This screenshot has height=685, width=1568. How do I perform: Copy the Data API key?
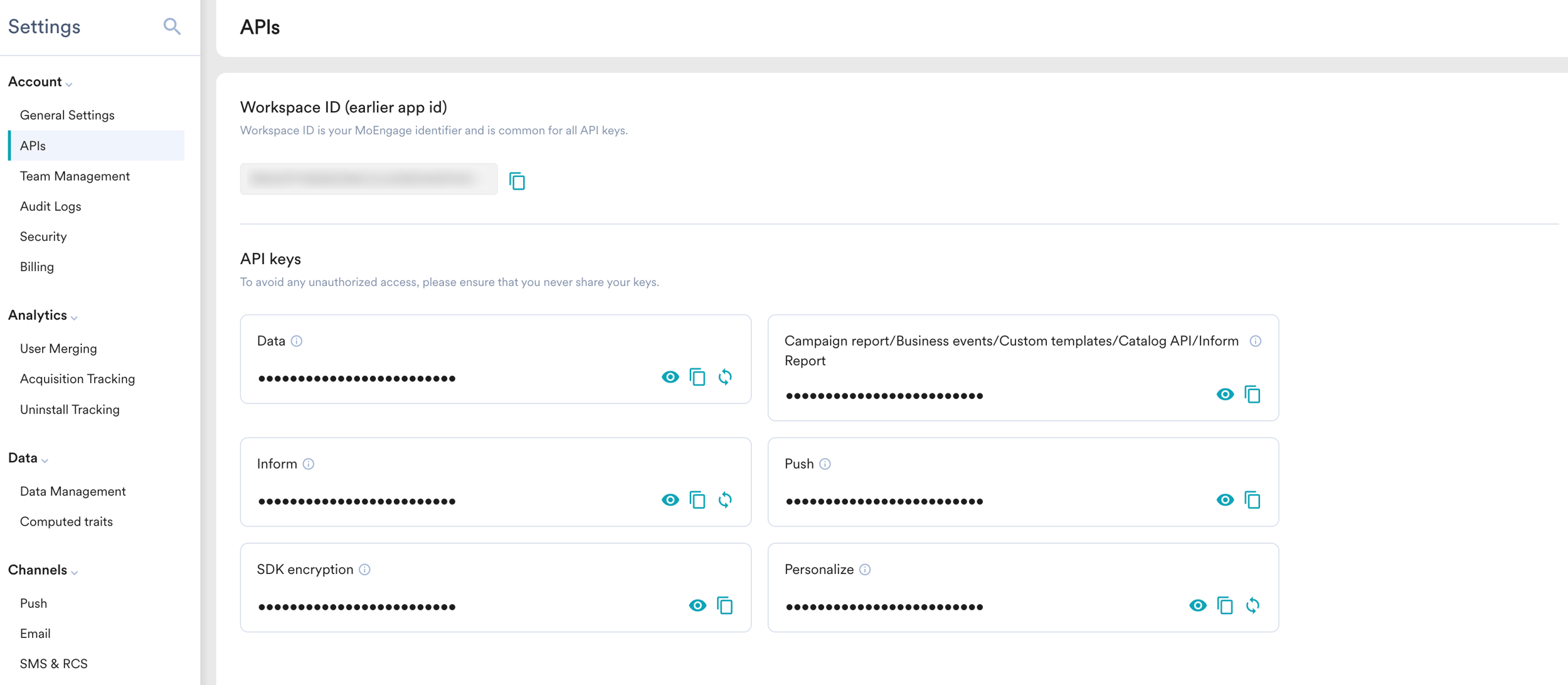[697, 377]
